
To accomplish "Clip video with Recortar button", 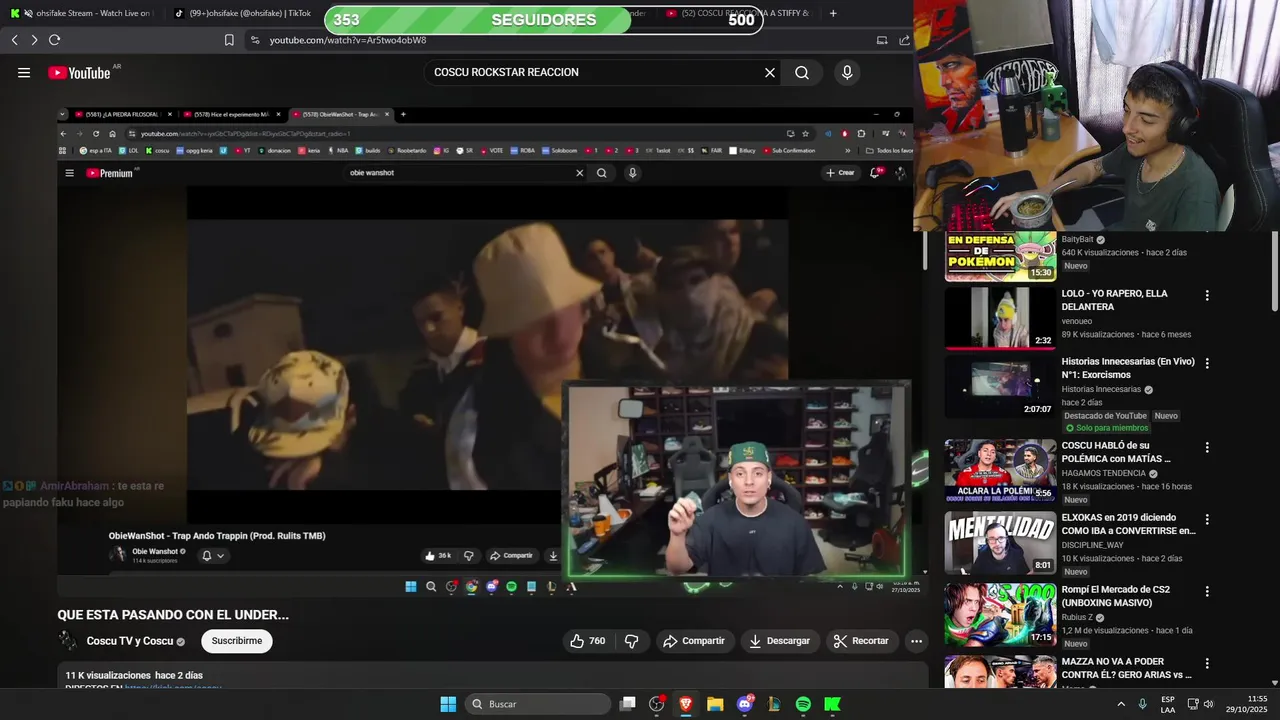I will pos(862,641).
